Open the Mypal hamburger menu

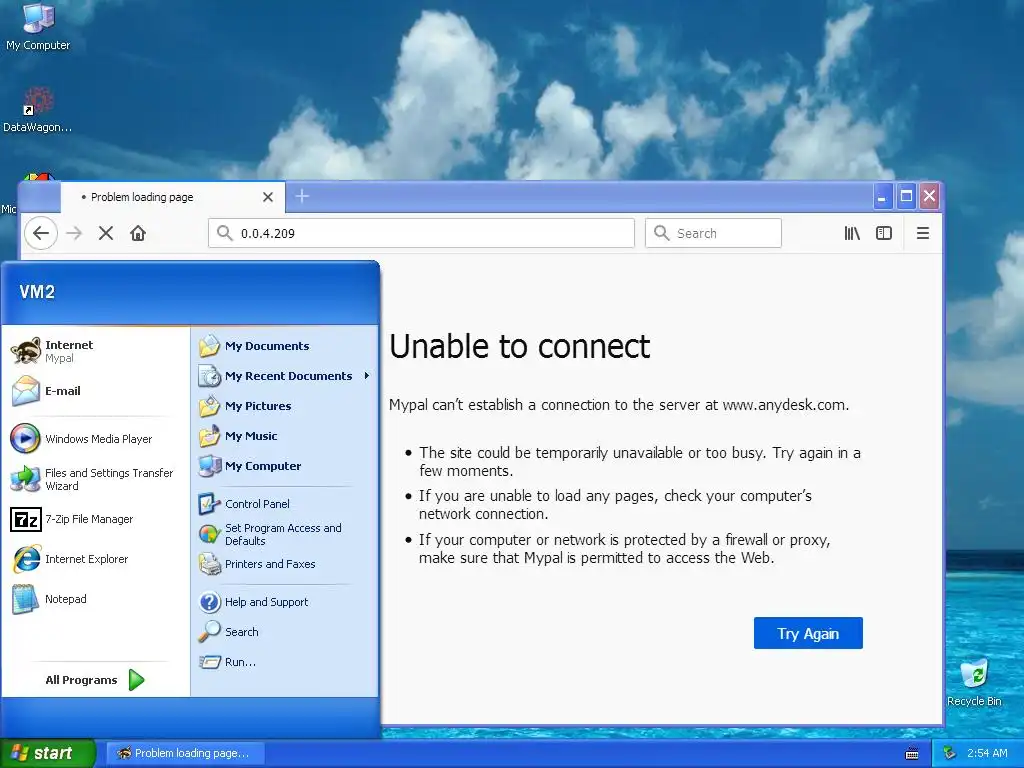[x=923, y=233]
